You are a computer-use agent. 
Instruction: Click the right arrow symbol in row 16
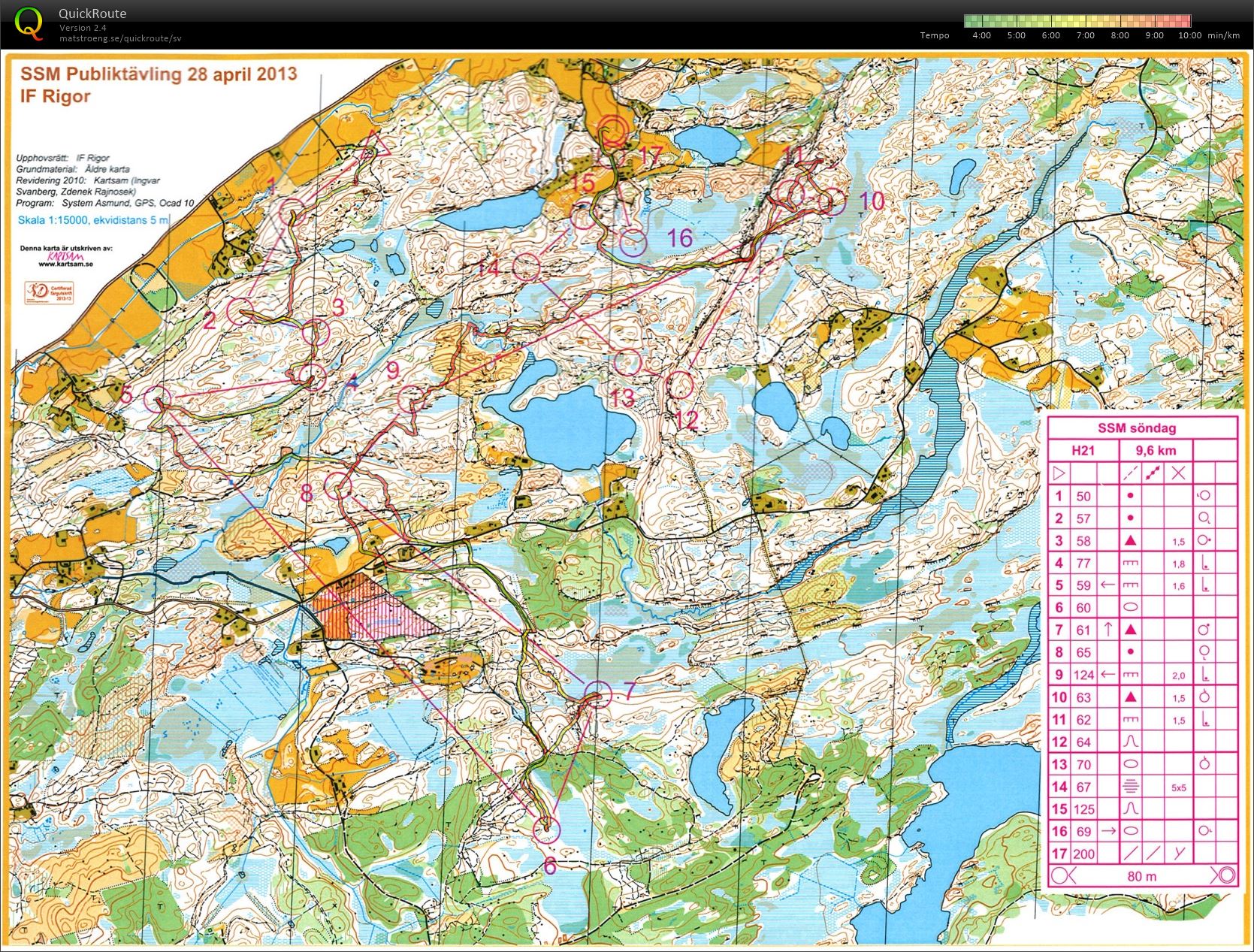tap(1107, 831)
